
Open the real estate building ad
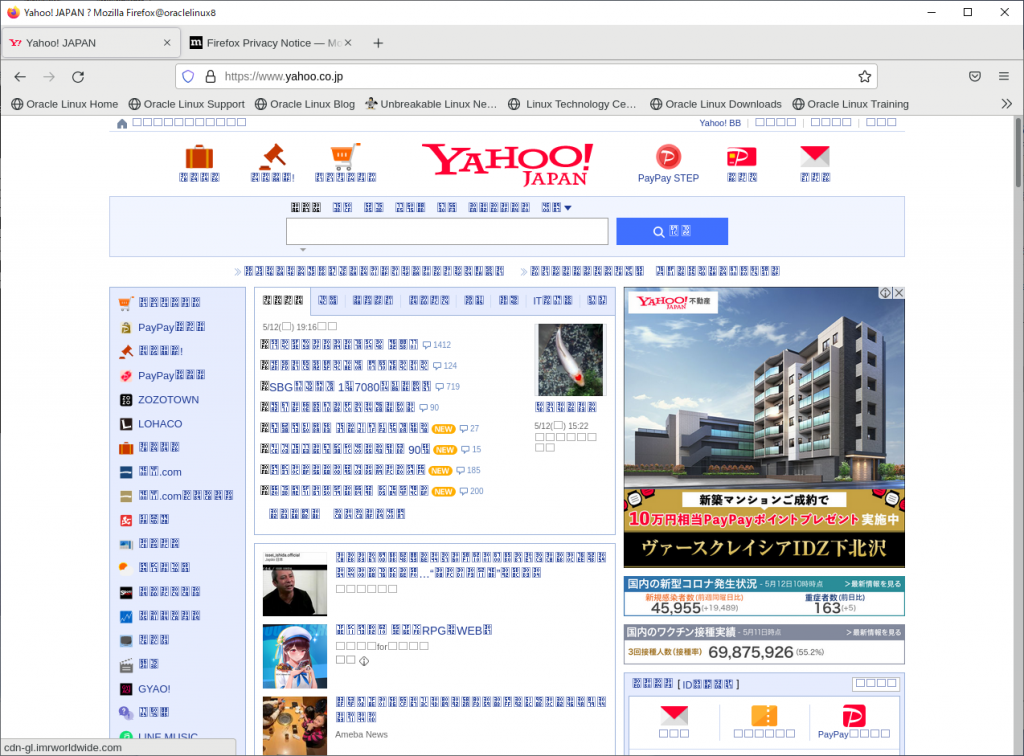pyautogui.click(x=764, y=428)
